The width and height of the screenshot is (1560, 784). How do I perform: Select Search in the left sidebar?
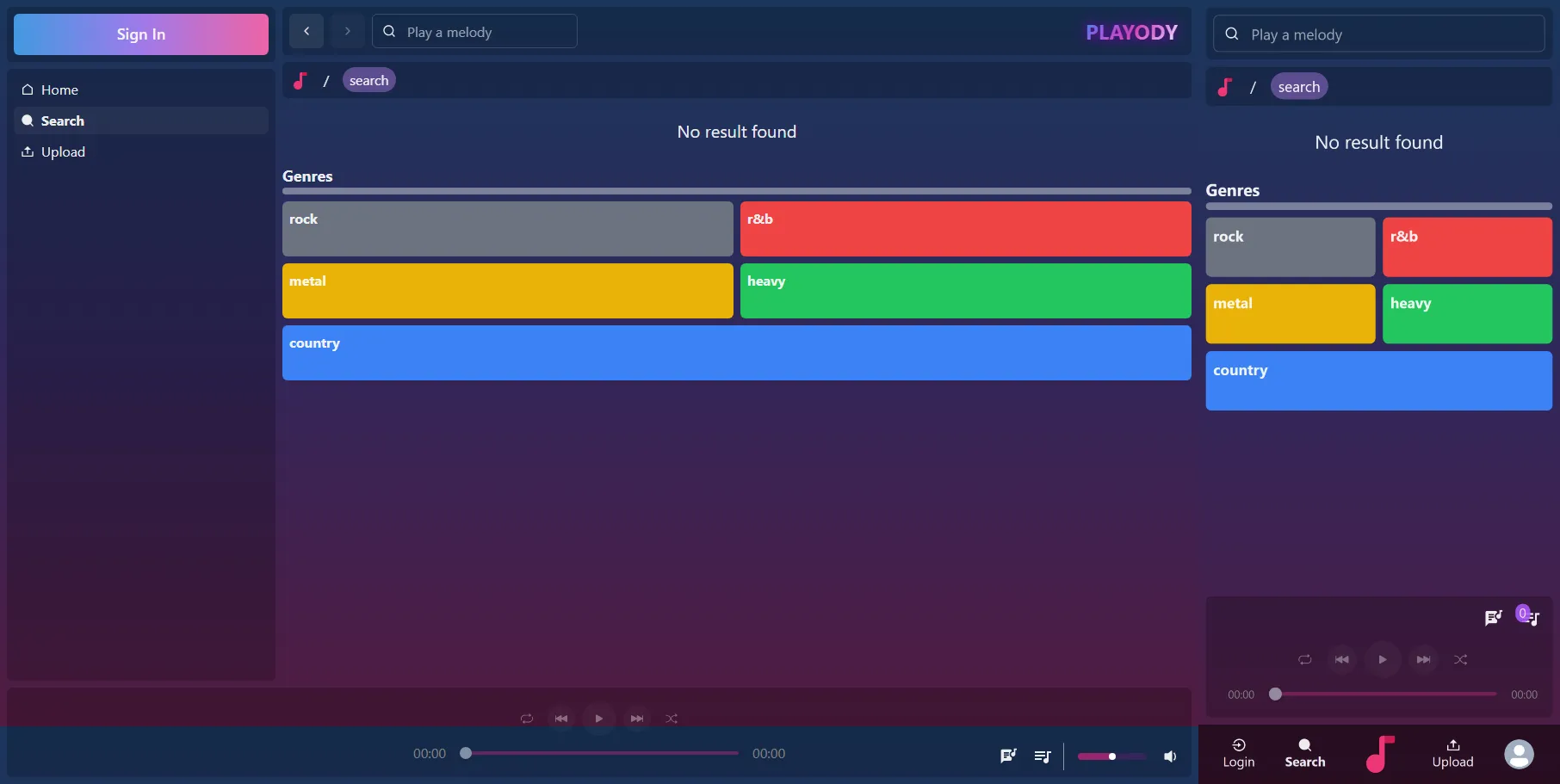[141, 120]
